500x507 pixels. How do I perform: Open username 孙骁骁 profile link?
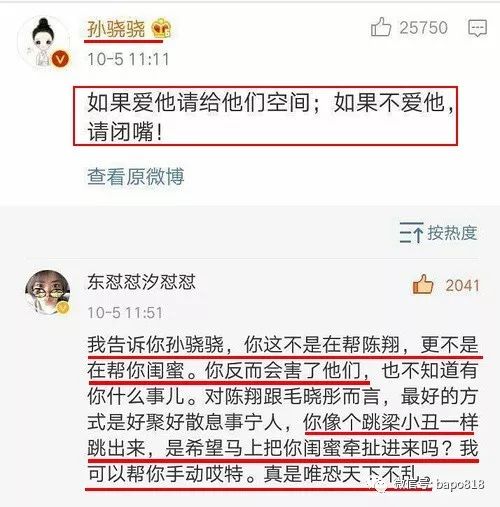116,29
